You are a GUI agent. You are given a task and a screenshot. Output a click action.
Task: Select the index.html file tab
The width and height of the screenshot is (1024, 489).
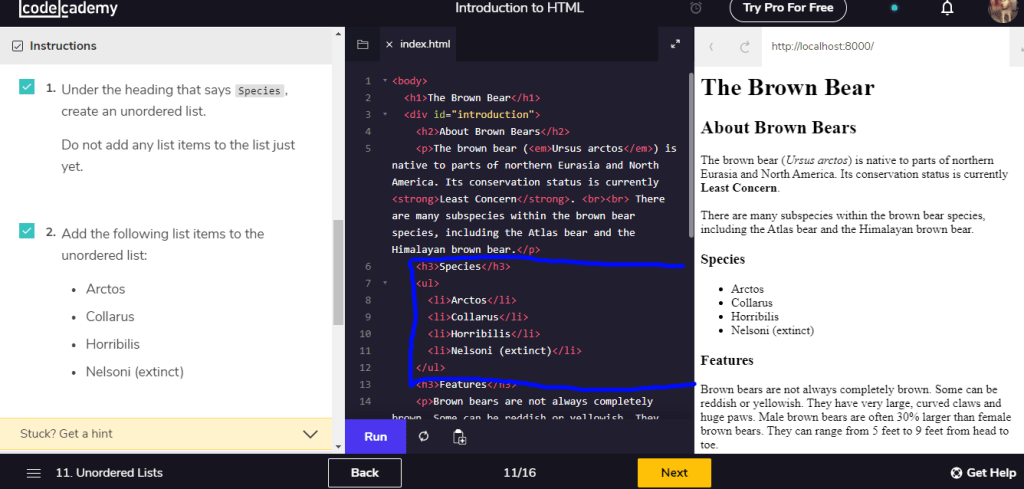(x=425, y=44)
